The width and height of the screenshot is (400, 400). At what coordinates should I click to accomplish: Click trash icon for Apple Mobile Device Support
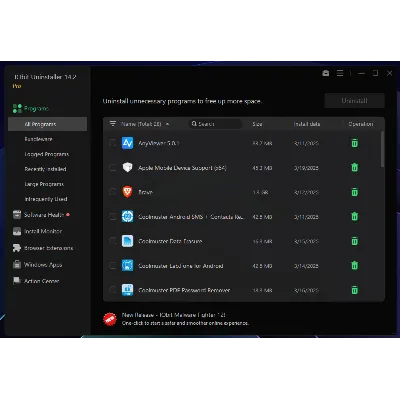click(355, 167)
